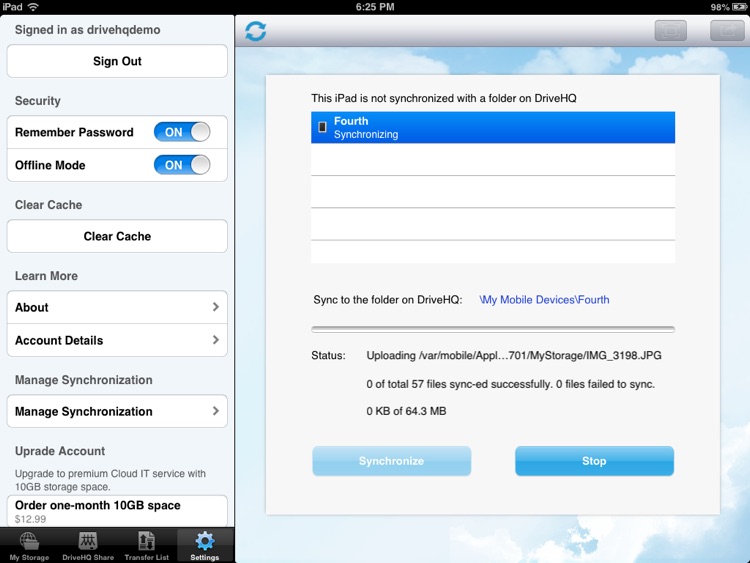Screen dimensions: 750x563
Task: Tap the 6:25 PM clock
Action: [x=375, y=7]
